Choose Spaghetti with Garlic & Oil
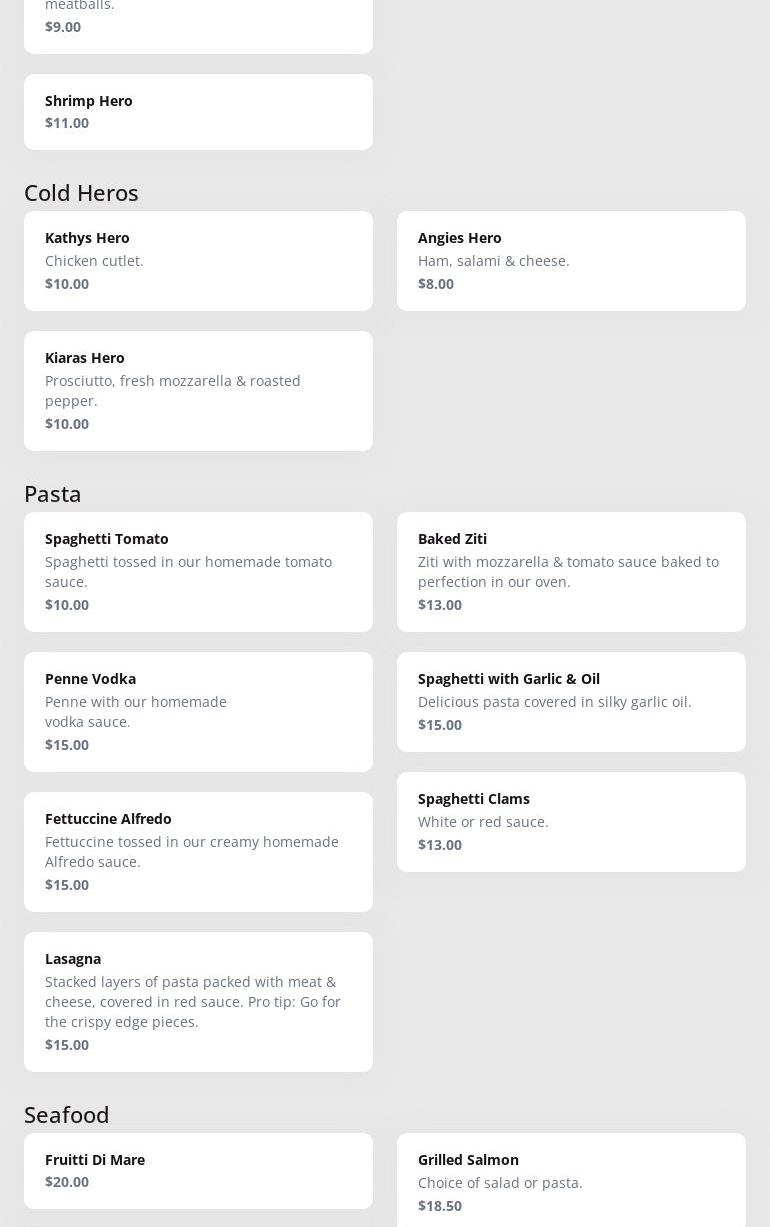This screenshot has width=770, height=1227. pos(571,702)
